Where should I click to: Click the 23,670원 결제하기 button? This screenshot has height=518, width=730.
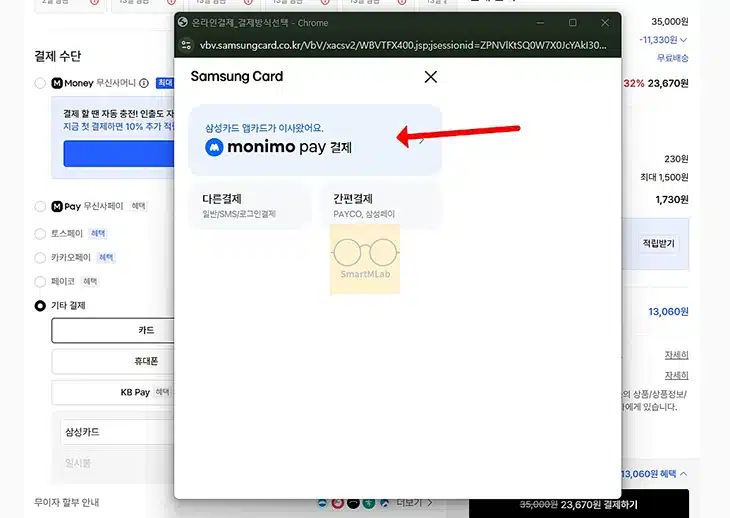pos(579,504)
